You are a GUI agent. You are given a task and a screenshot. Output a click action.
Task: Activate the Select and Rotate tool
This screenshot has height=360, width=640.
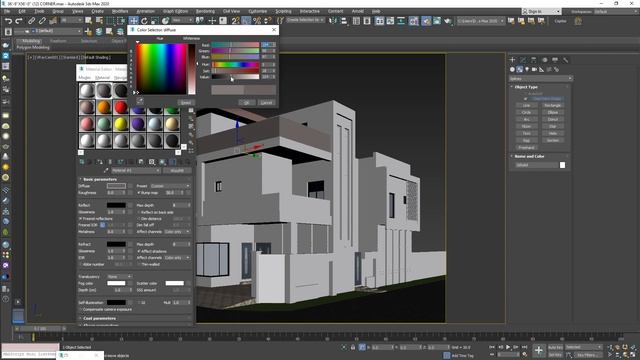144,20
